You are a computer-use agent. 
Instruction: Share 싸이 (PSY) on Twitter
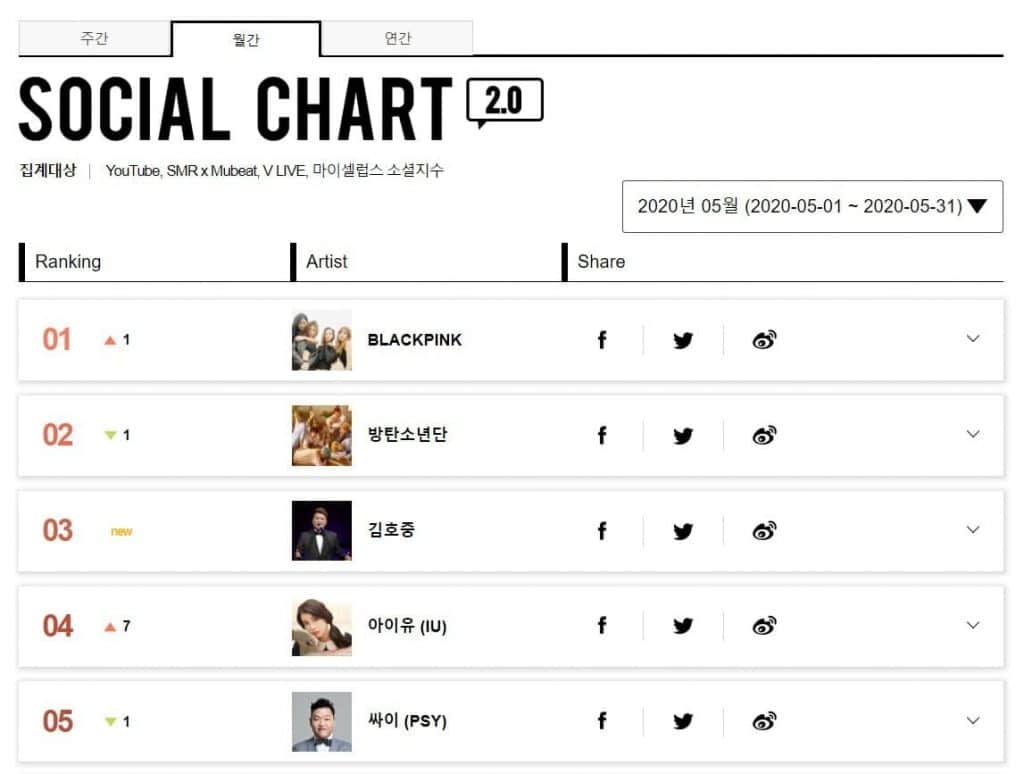coord(683,721)
